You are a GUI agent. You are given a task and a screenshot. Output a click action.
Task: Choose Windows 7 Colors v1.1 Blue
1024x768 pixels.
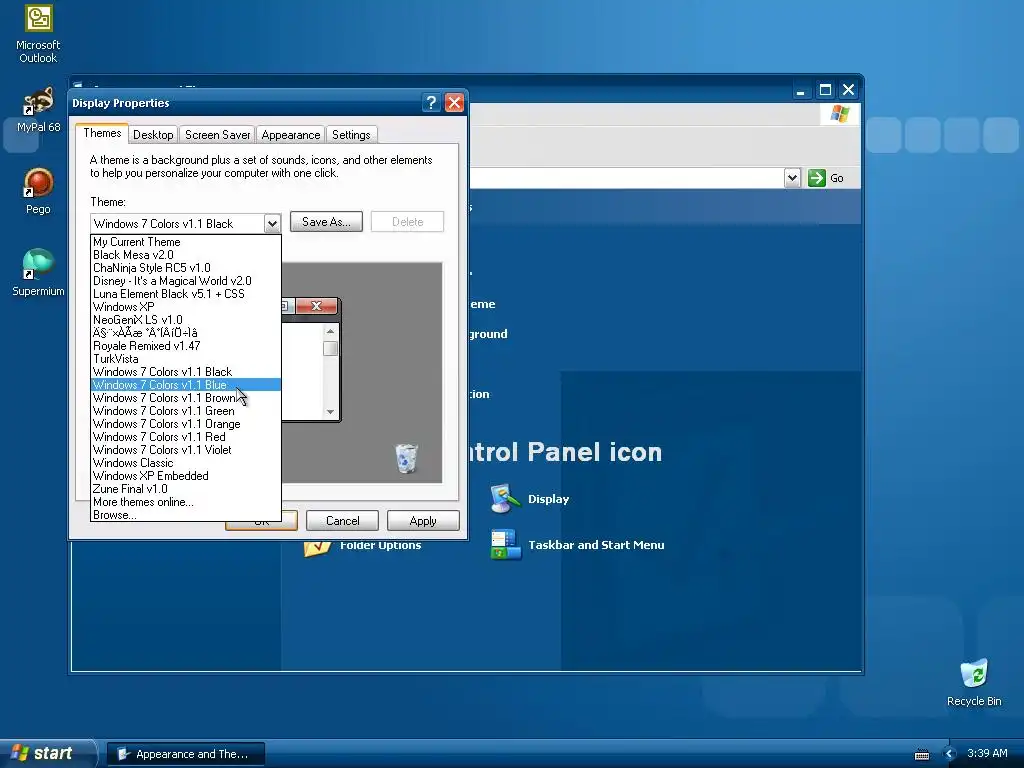(x=186, y=385)
